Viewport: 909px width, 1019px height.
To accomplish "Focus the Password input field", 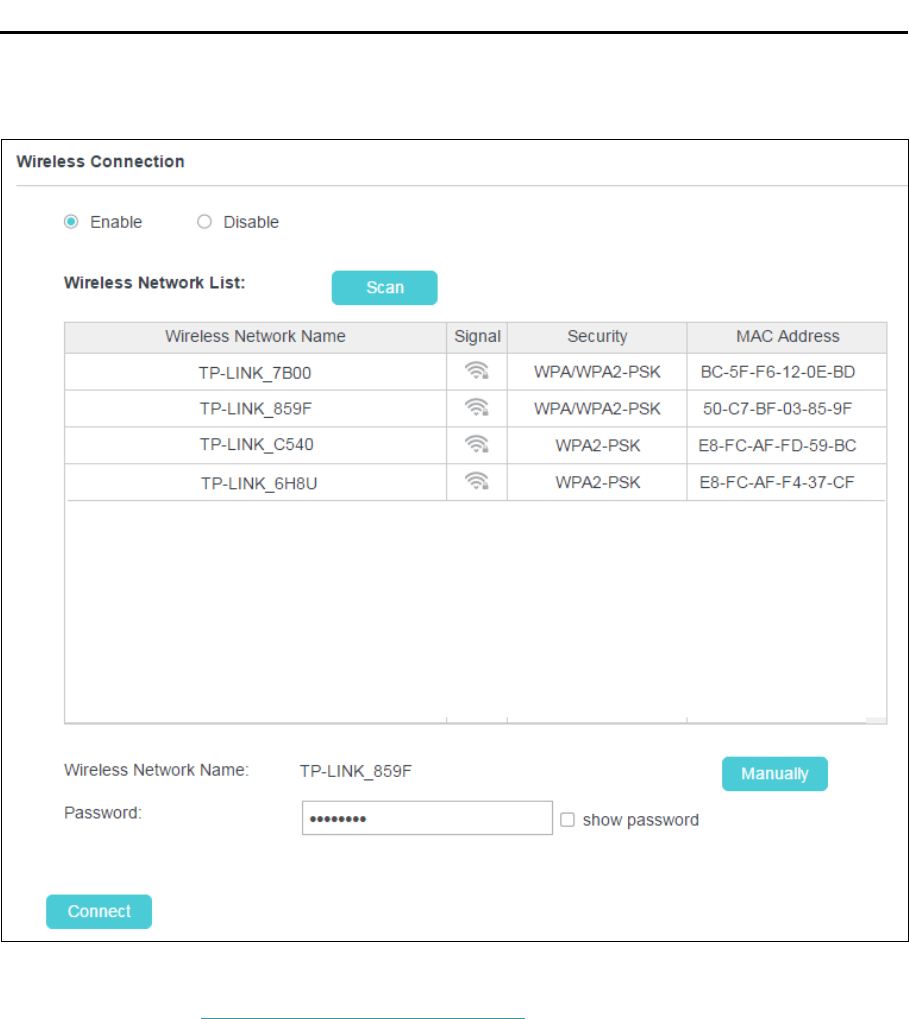I will [x=427, y=818].
